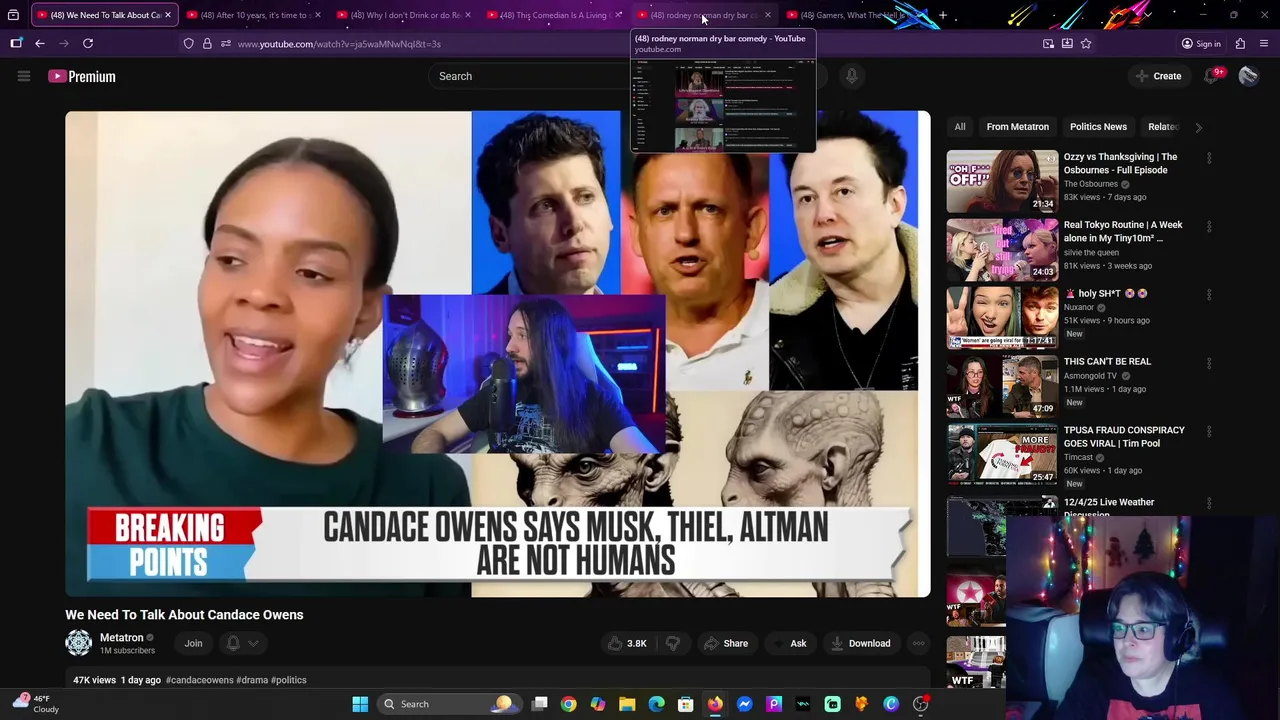Open options for 'holy SH*T' video
1280x720 pixels.
click(x=1209, y=295)
